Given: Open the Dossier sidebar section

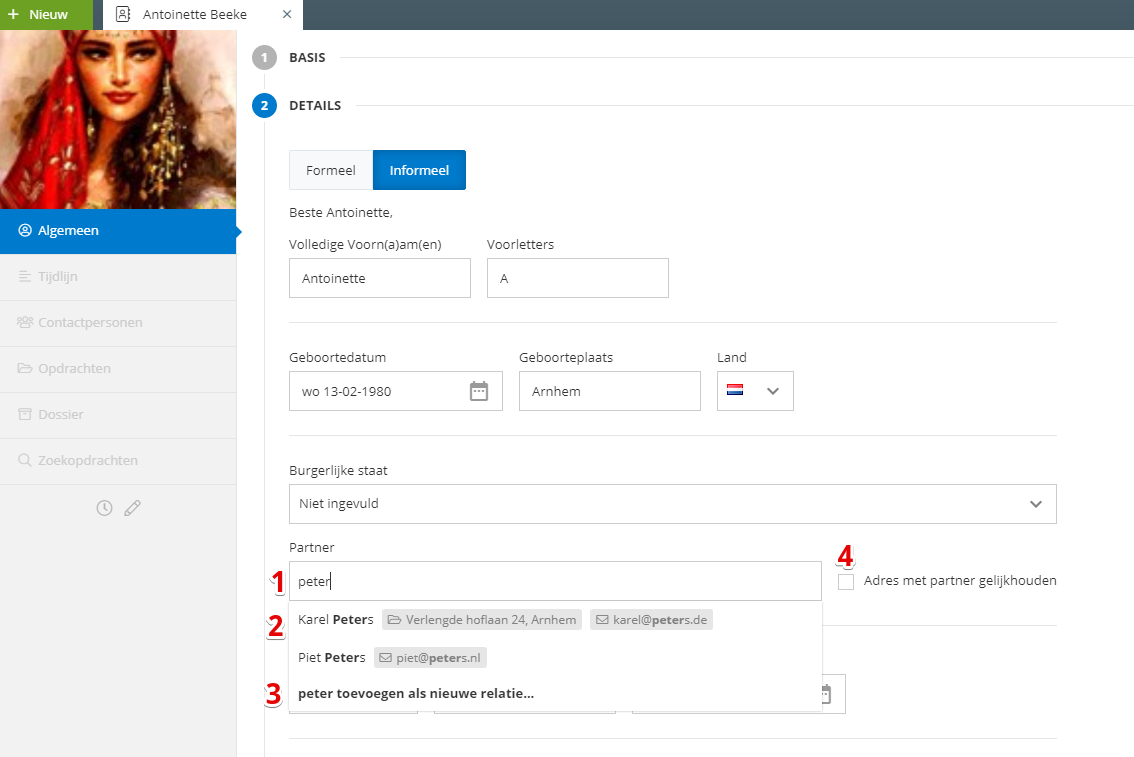Looking at the screenshot, I should 118,414.
